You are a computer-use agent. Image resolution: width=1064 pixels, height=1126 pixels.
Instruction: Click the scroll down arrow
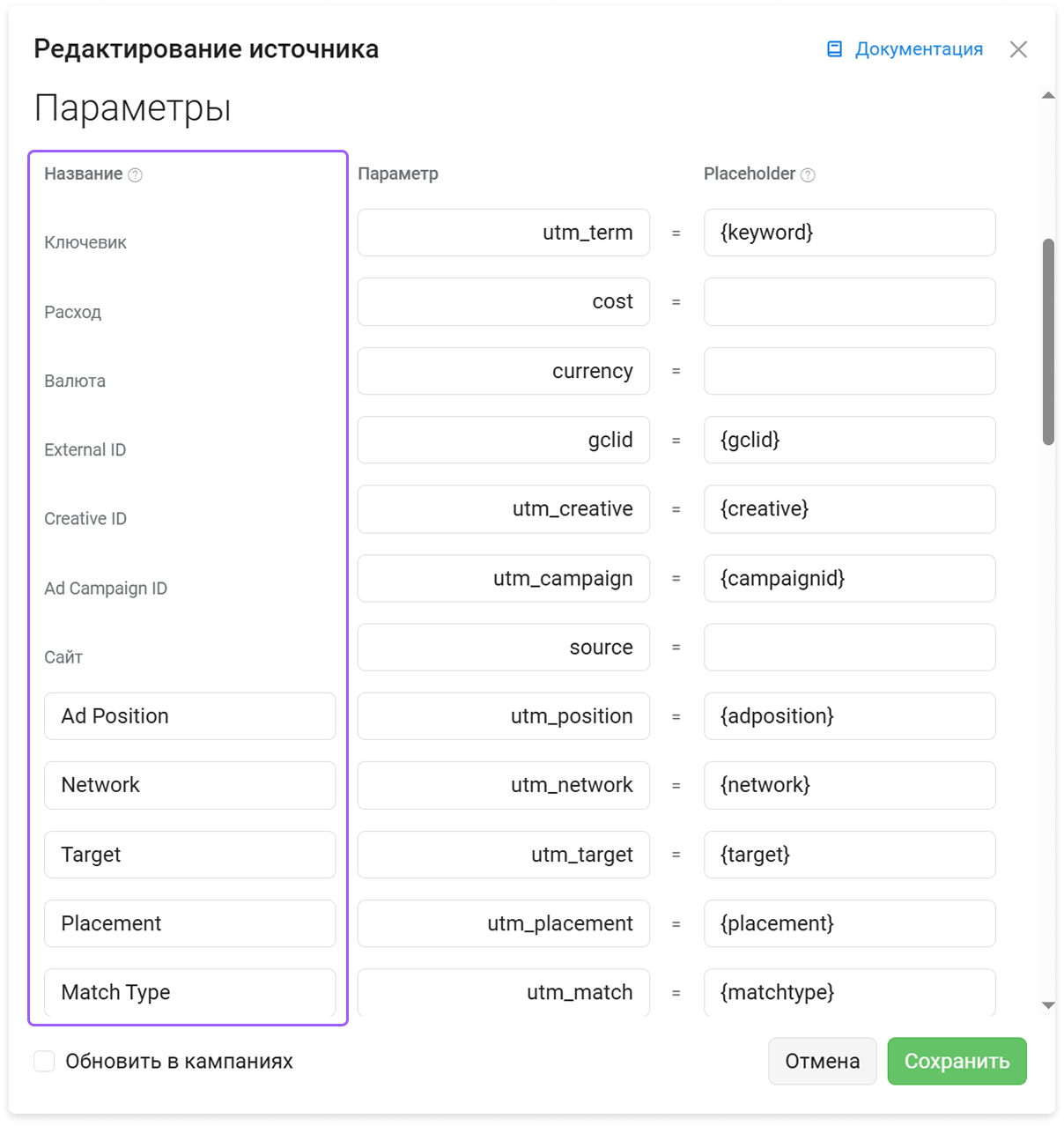click(1048, 1005)
